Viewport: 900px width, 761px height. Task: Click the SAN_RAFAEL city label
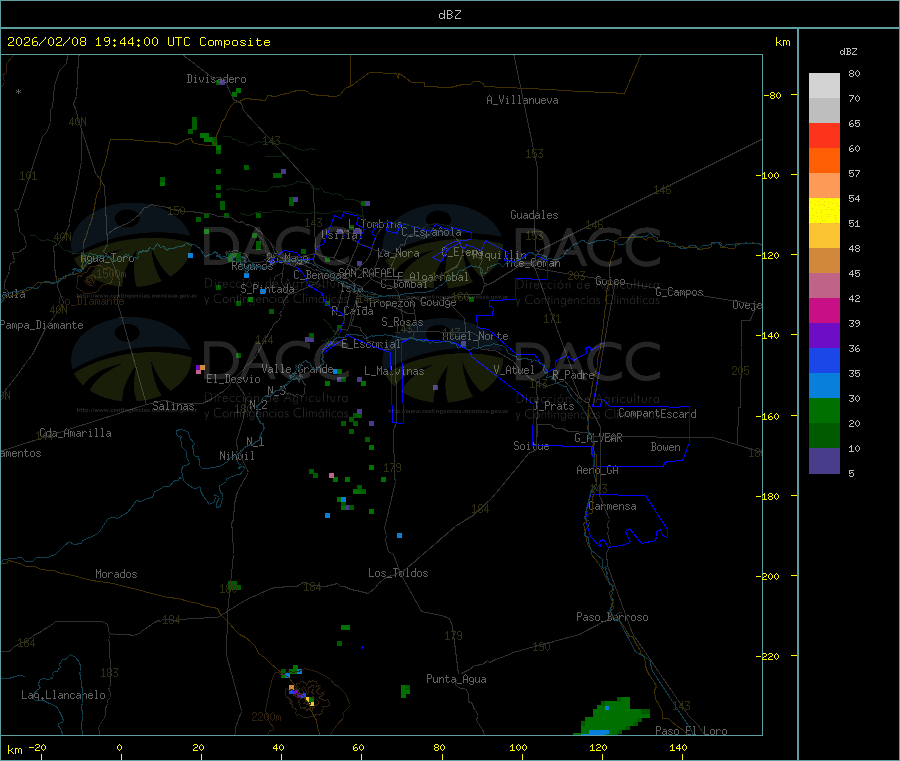point(367,272)
